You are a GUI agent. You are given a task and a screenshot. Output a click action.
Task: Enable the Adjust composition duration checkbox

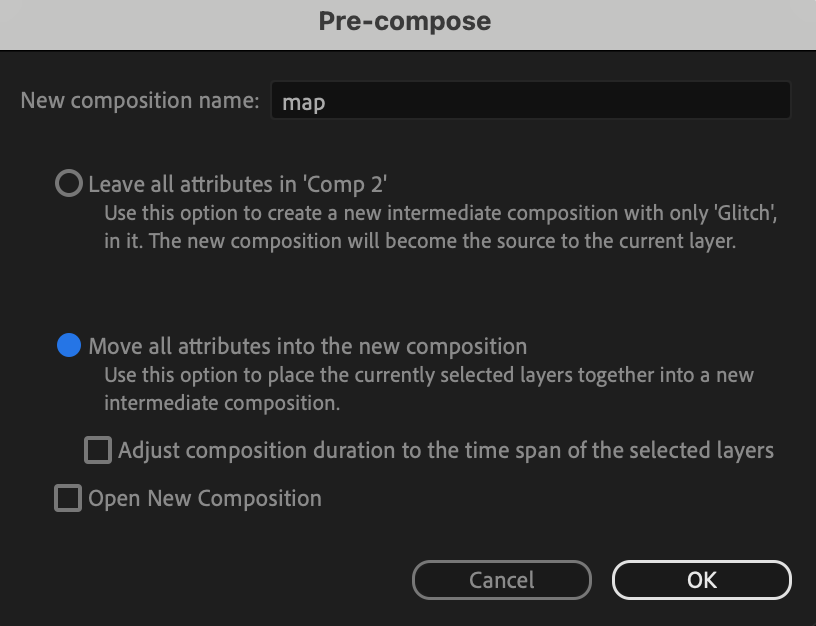click(97, 450)
